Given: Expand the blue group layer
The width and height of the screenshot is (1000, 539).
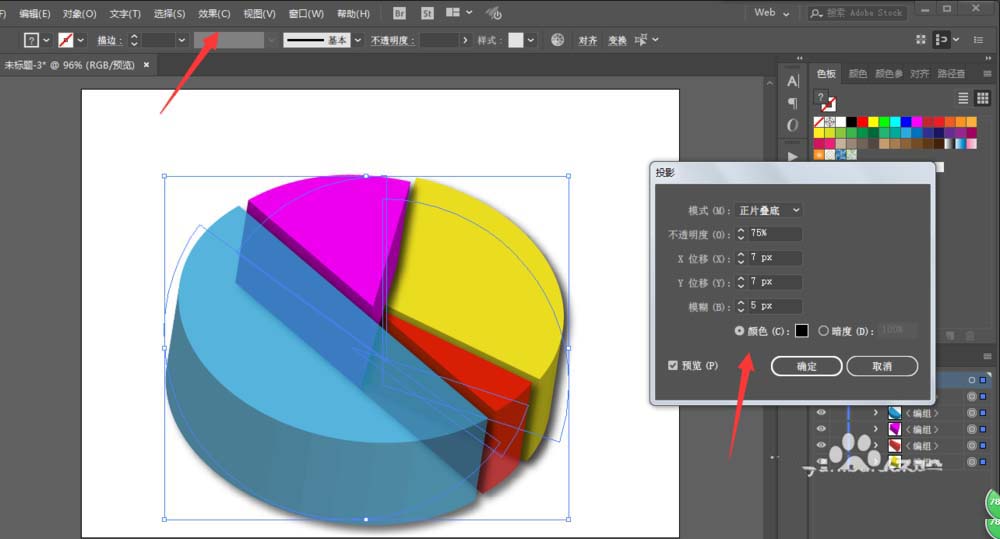Looking at the screenshot, I should coord(876,413).
